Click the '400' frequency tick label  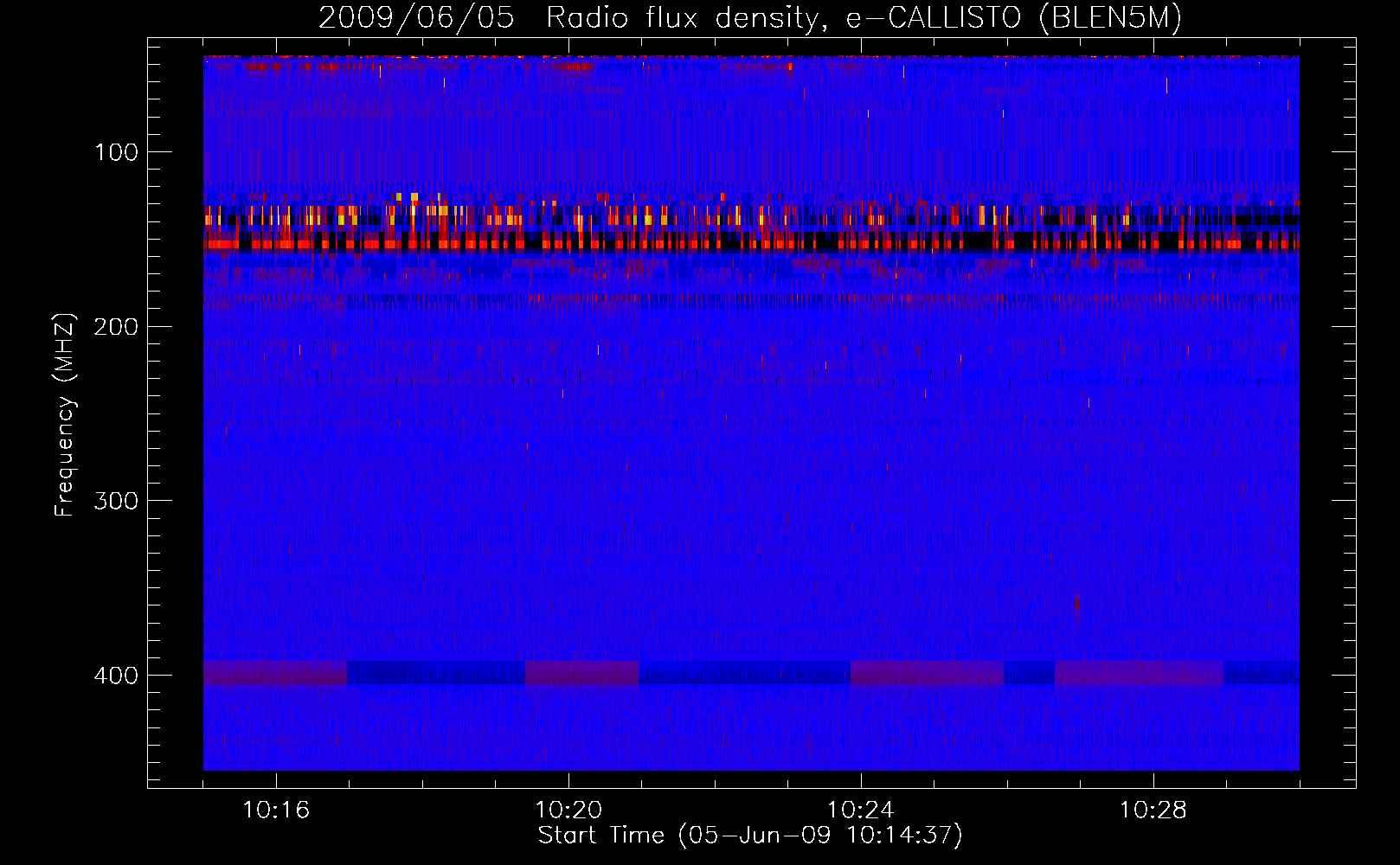click(116, 676)
